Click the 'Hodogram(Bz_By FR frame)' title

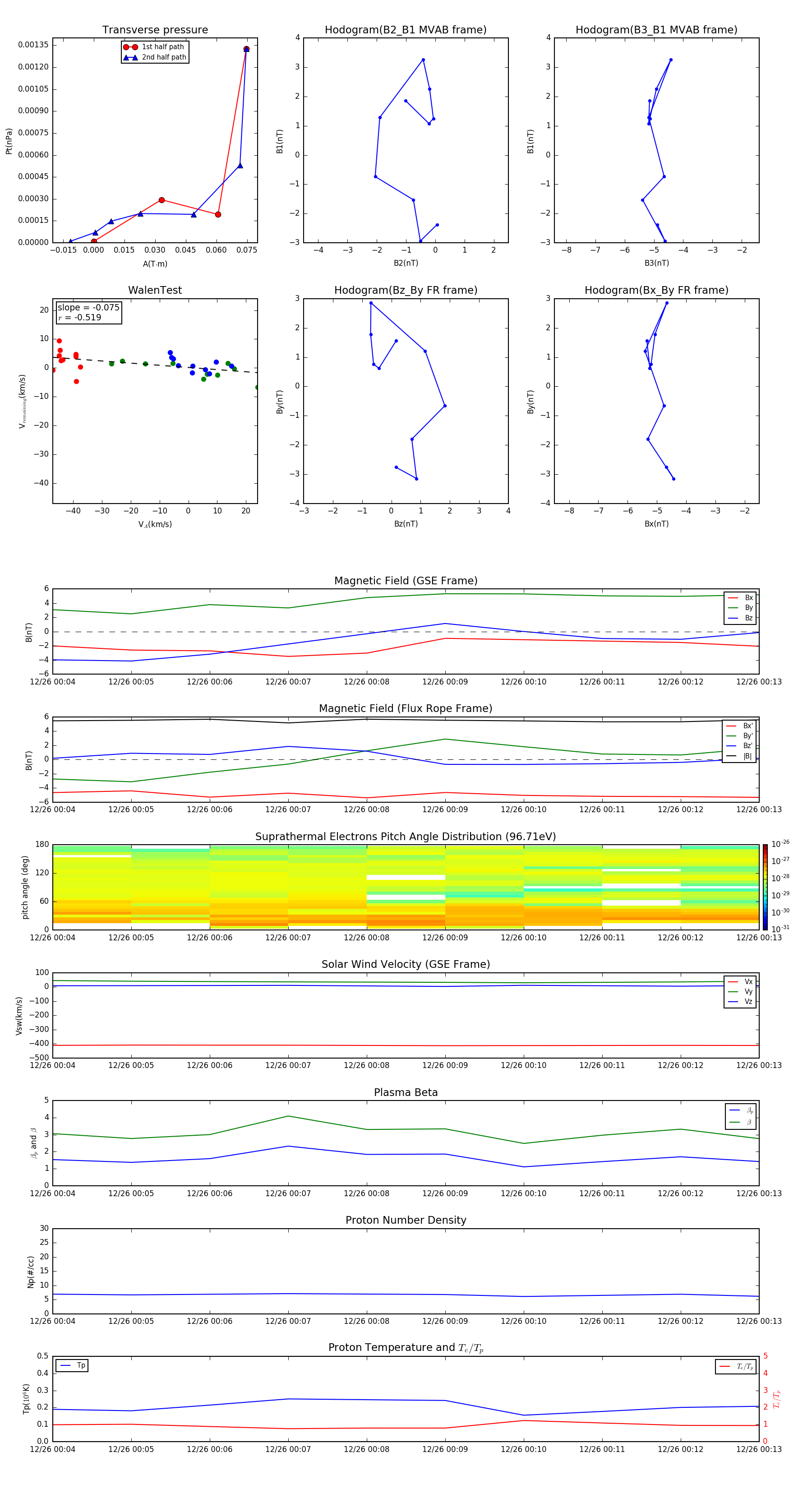pyautogui.click(x=406, y=290)
